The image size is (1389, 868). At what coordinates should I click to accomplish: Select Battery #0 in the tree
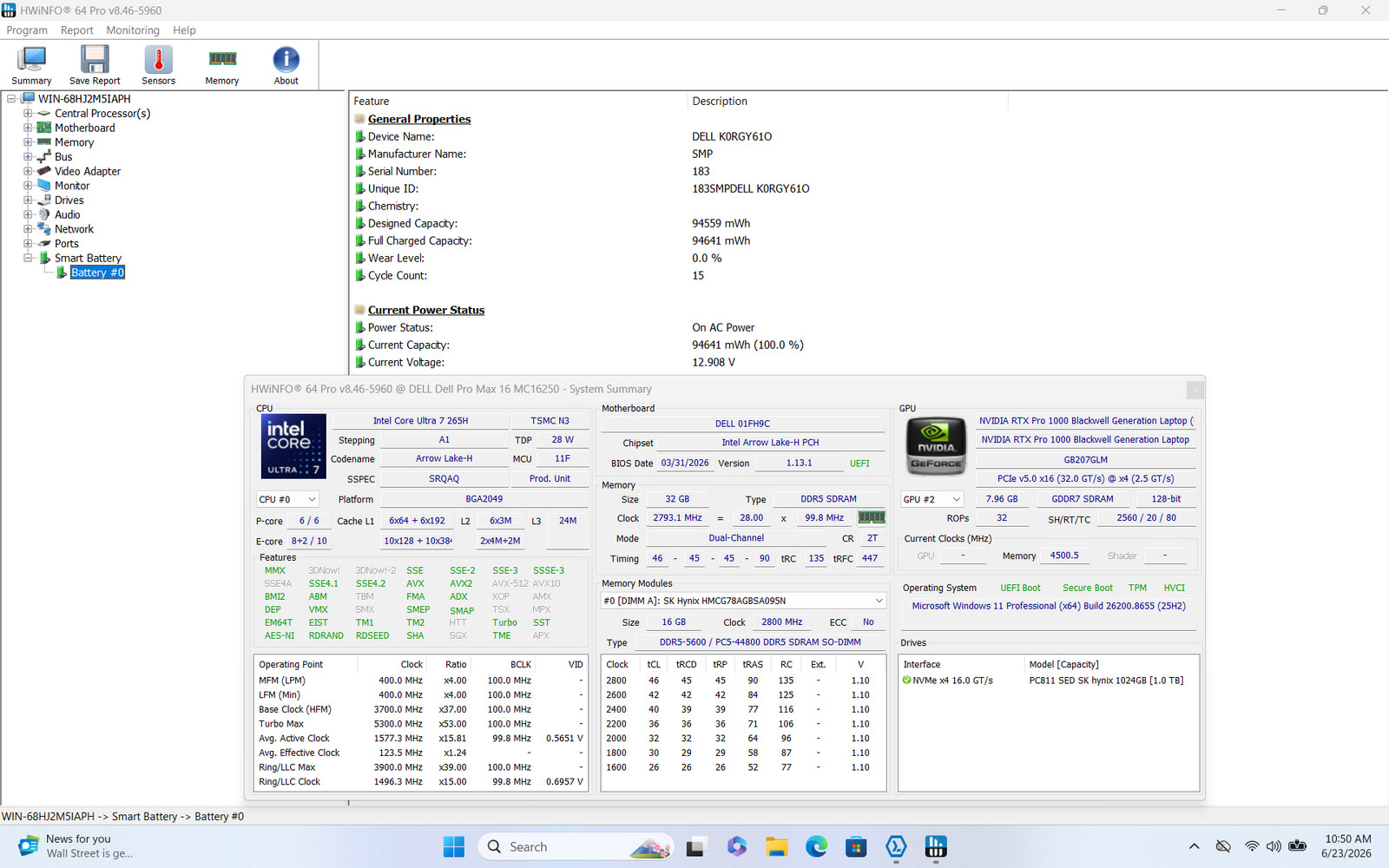[97, 273]
